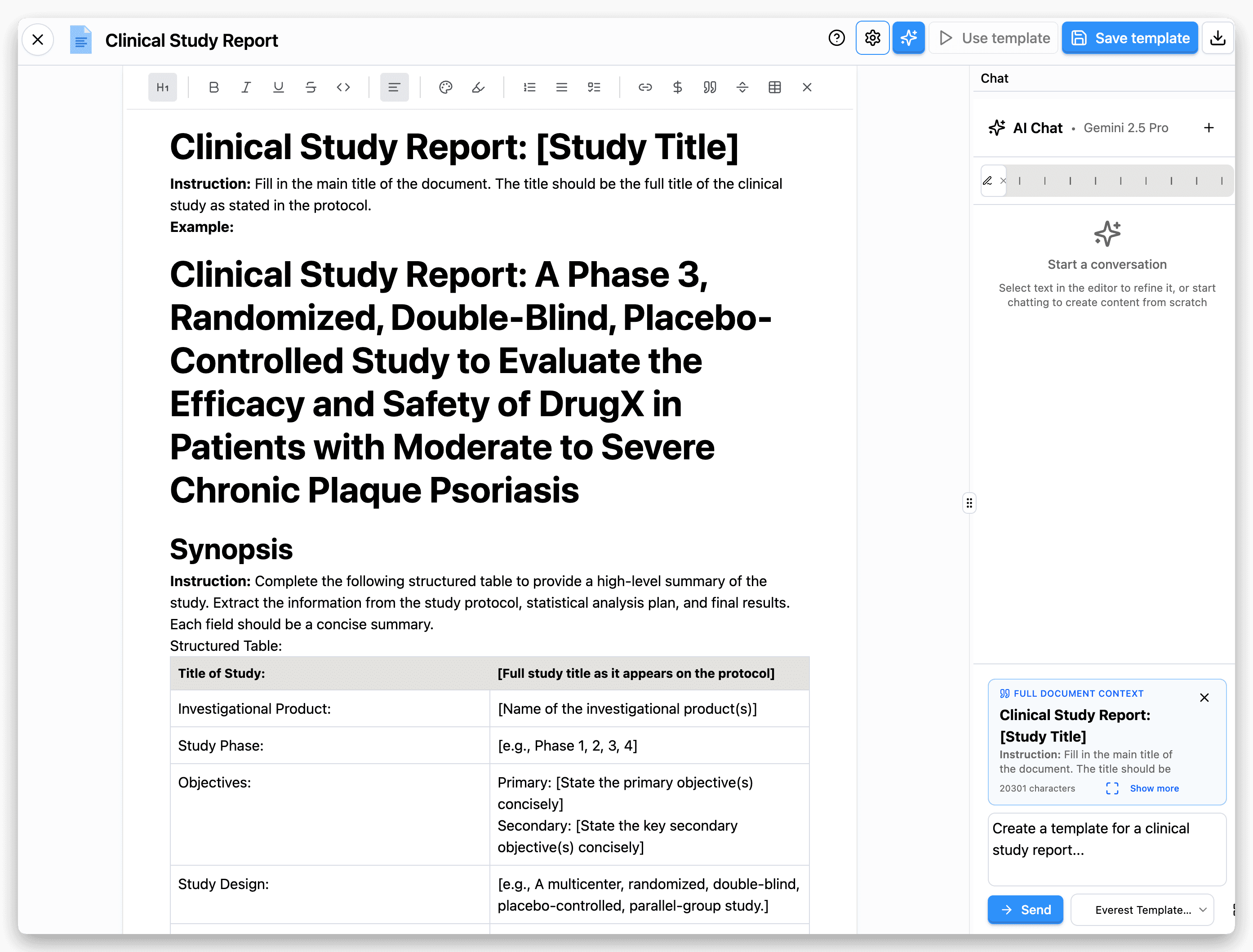Click the chat message input field

(1106, 849)
